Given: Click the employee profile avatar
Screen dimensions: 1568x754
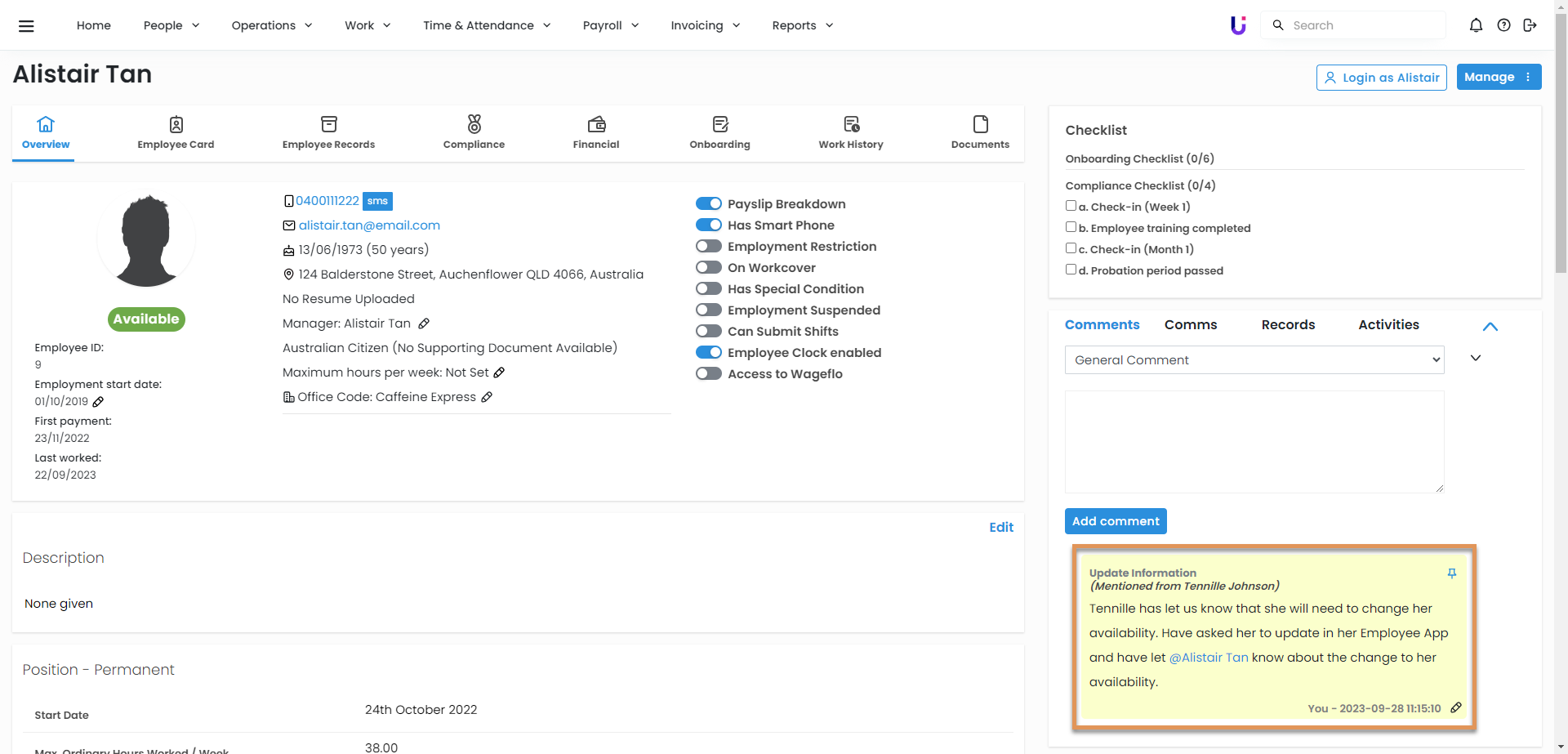Looking at the screenshot, I should (x=146, y=239).
